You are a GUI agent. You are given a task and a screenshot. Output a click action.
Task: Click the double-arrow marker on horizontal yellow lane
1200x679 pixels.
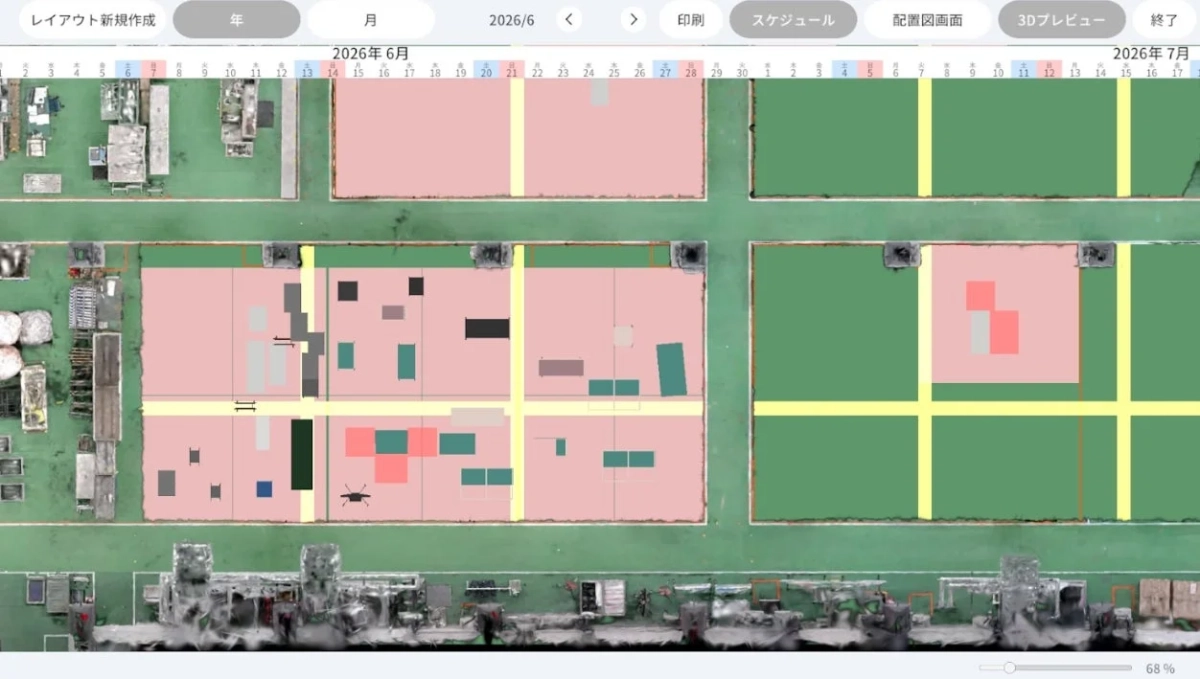246,405
